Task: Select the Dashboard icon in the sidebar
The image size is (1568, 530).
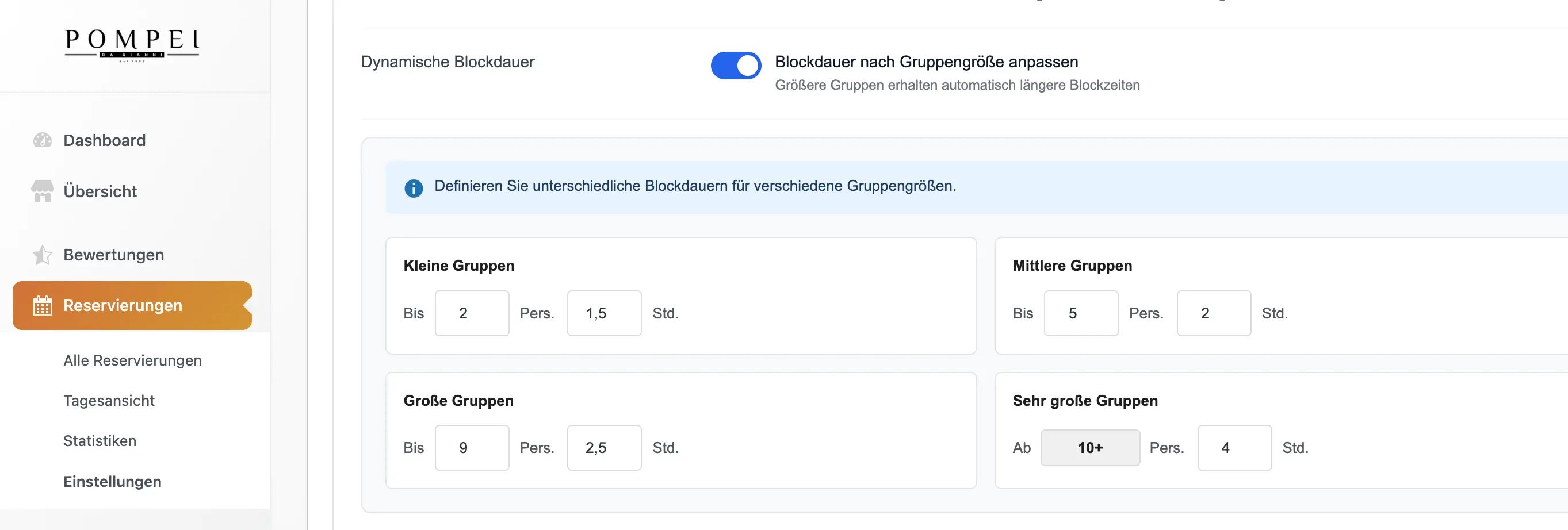Action: pyautogui.click(x=42, y=140)
